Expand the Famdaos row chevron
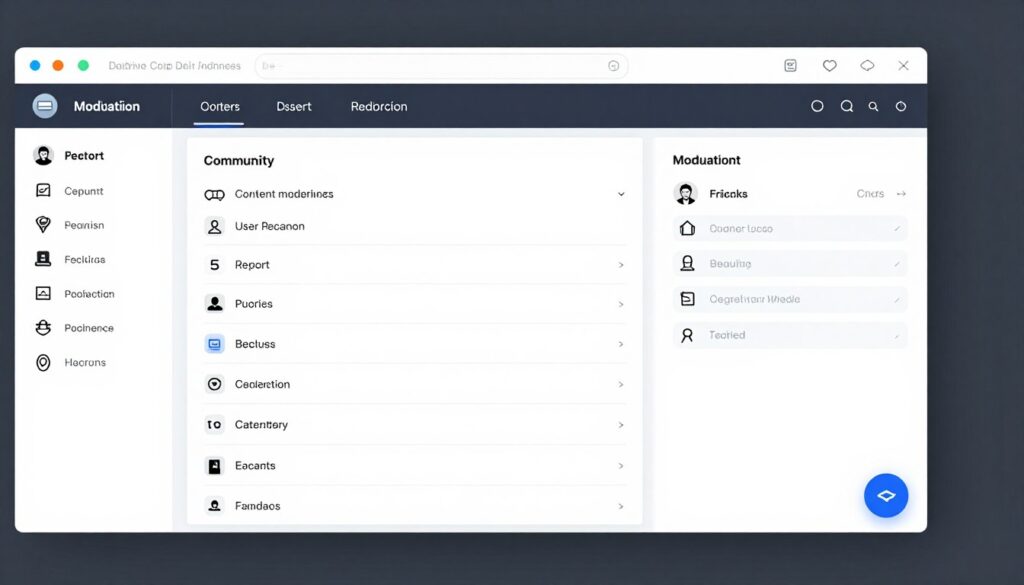1024x585 pixels. [x=621, y=507]
